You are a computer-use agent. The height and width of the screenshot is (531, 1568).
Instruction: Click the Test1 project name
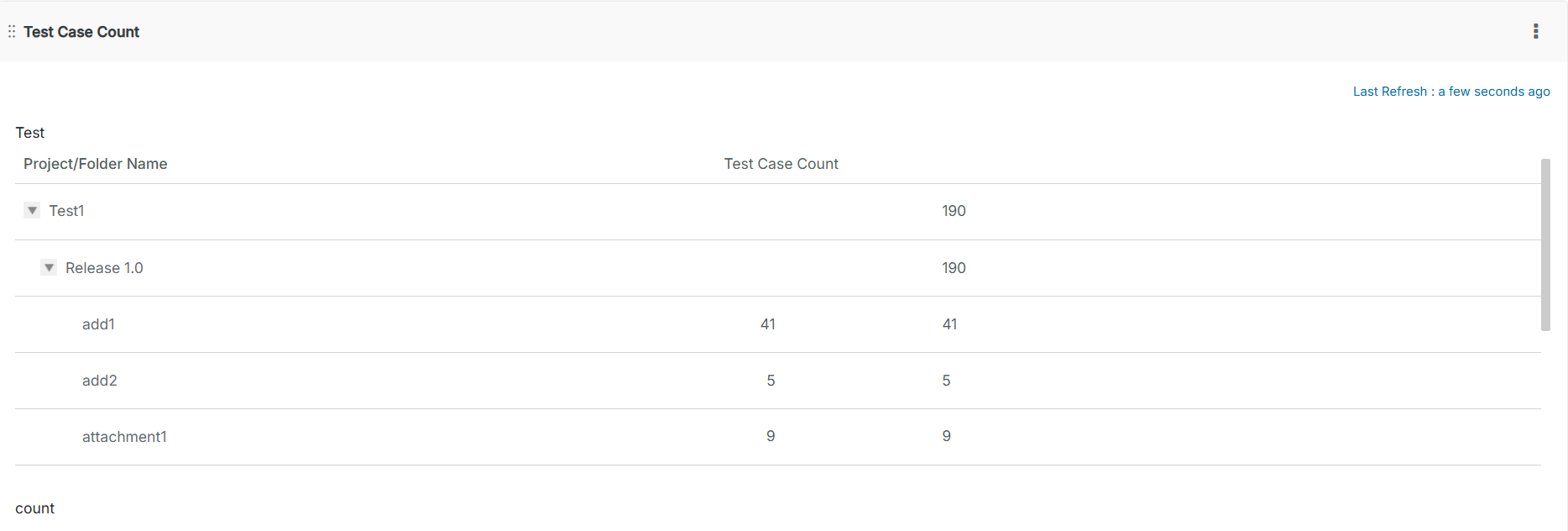click(x=66, y=210)
